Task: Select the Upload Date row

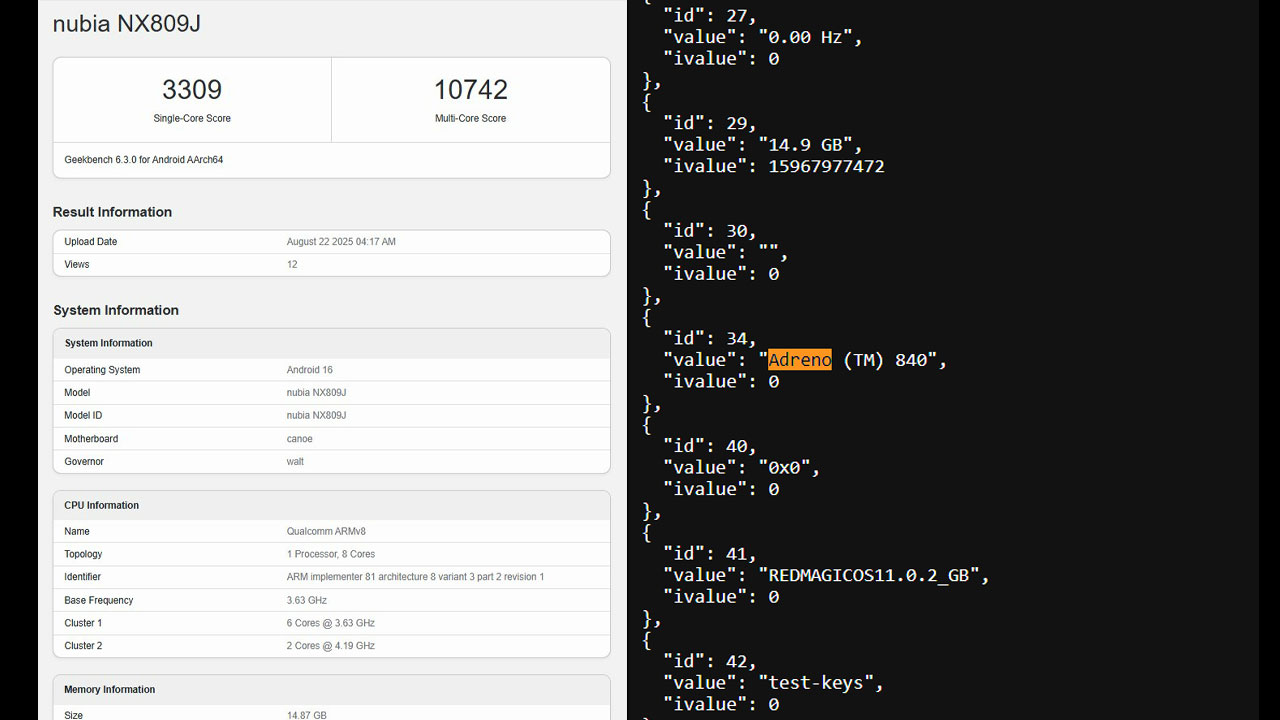Action: click(331, 242)
